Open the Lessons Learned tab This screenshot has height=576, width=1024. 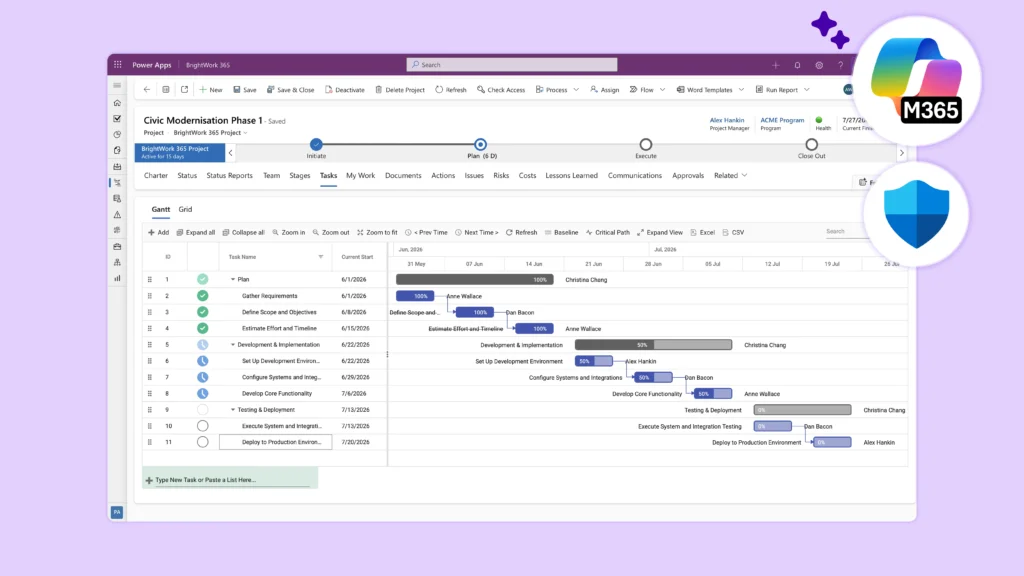571,176
